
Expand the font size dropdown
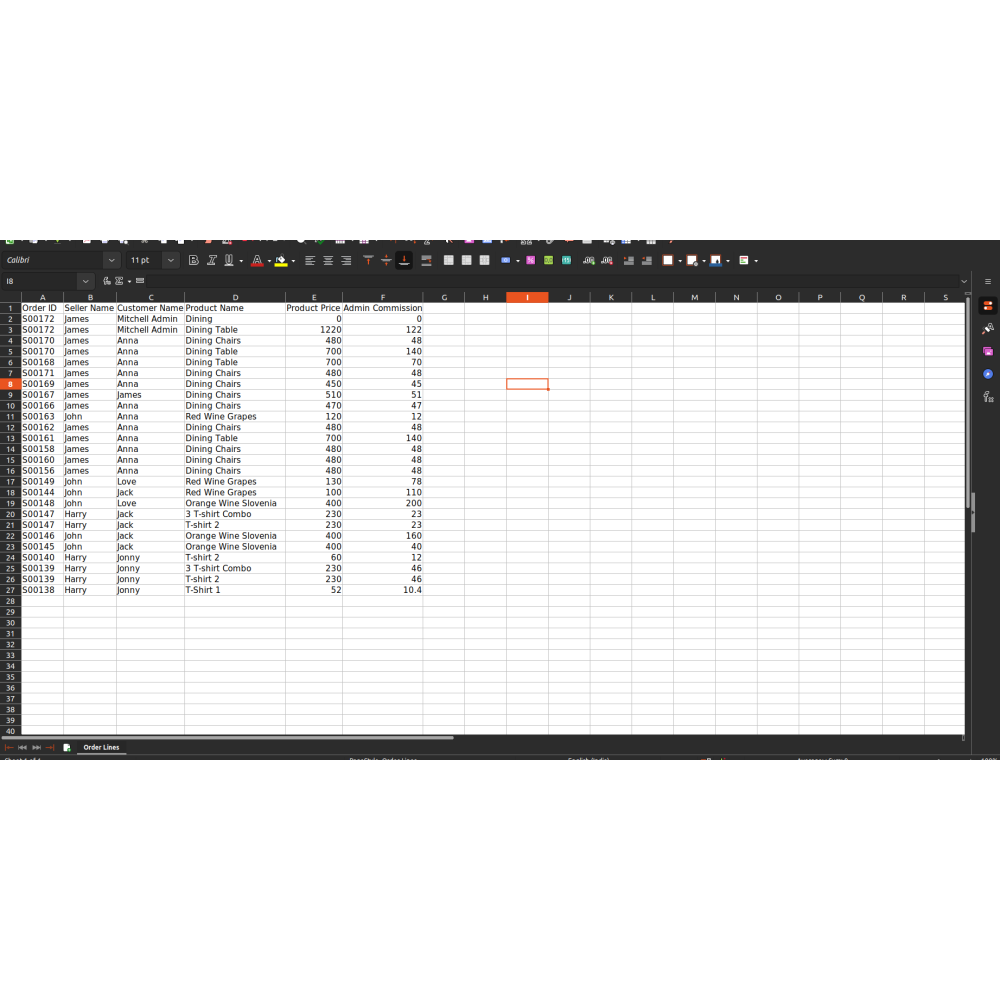pyautogui.click(x=171, y=261)
